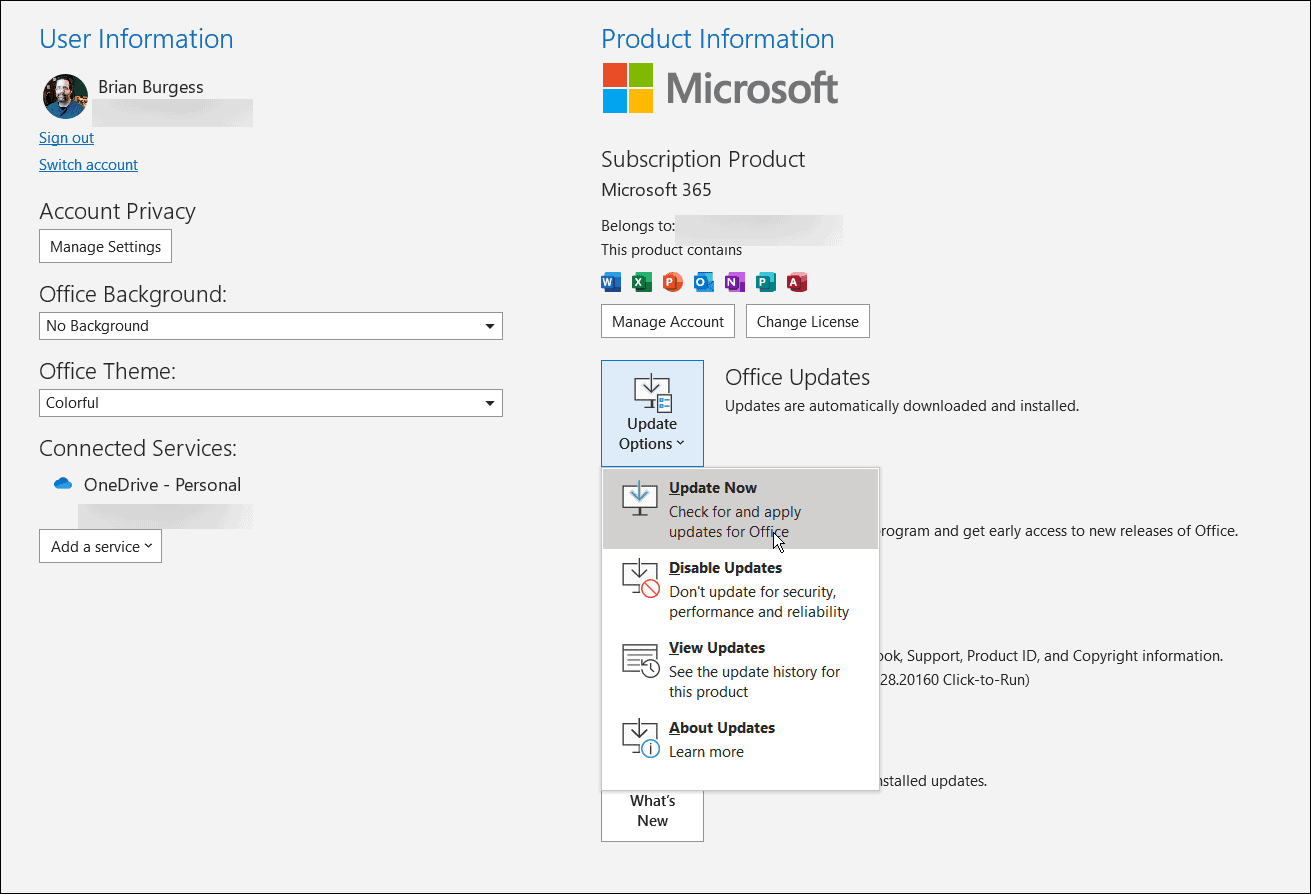Click the Sign out link
1311x894 pixels.
pos(66,137)
